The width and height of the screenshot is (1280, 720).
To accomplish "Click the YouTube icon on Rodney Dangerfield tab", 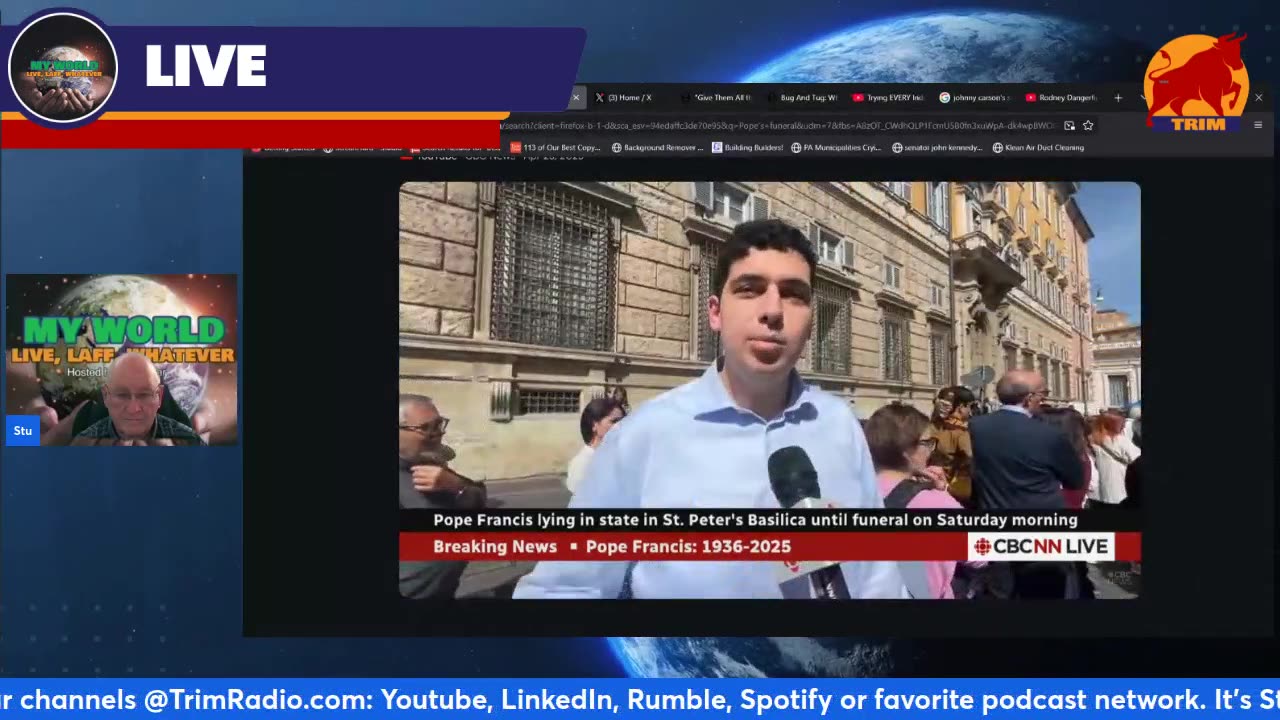I will (x=1031, y=98).
